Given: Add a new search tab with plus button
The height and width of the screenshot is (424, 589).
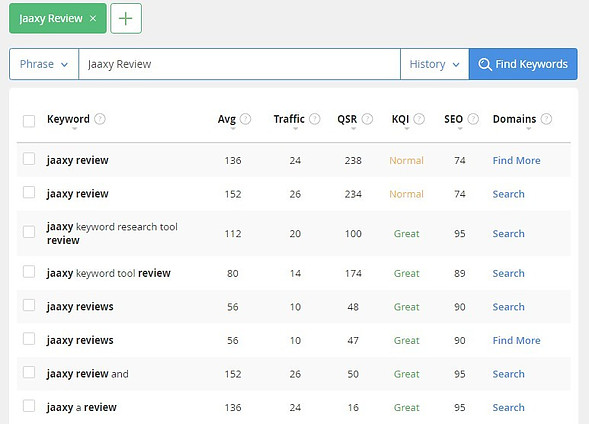Looking at the screenshot, I should click(126, 18).
